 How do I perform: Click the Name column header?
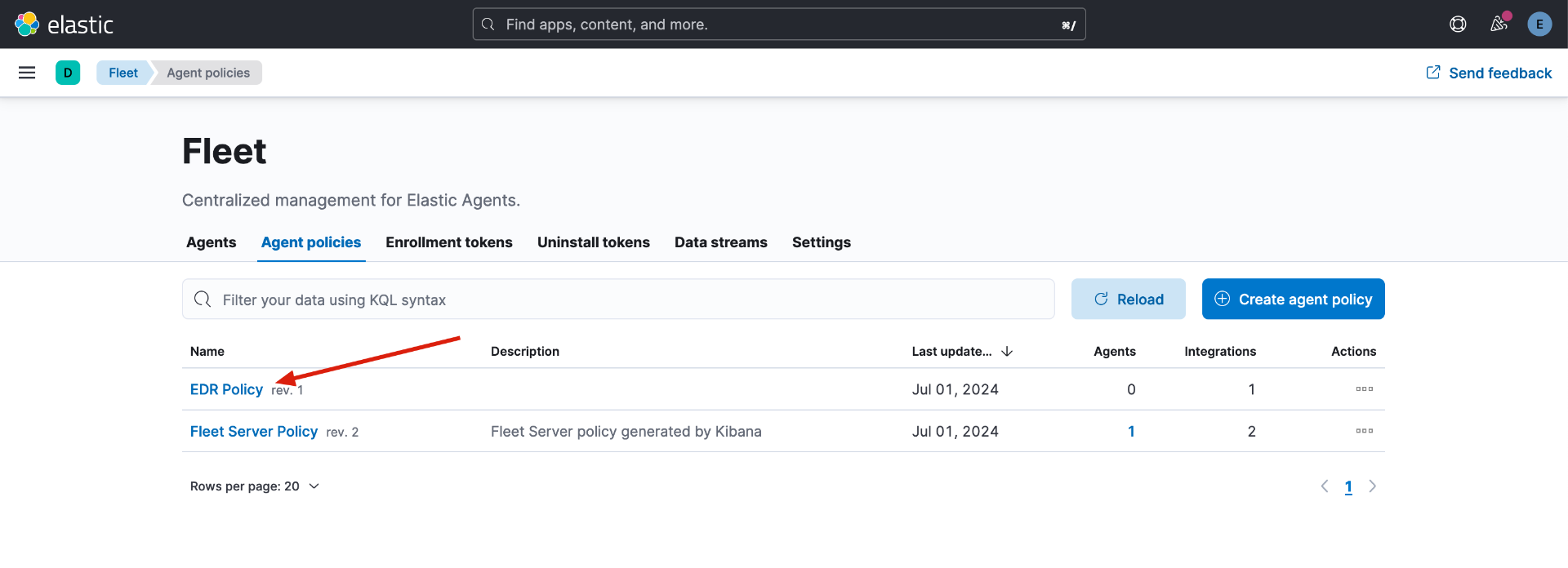(x=207, y=351)
